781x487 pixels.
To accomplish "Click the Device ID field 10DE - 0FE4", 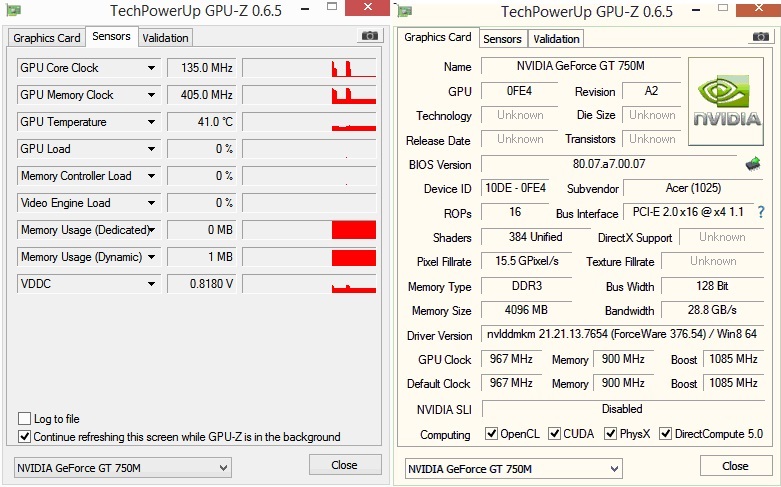I will pos(515,188).
